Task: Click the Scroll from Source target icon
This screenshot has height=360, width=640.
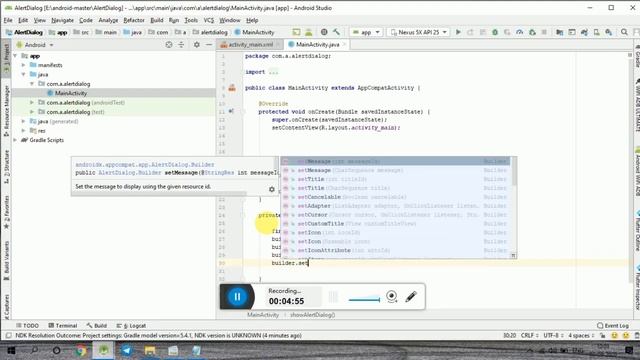Action: coord(169,44)
